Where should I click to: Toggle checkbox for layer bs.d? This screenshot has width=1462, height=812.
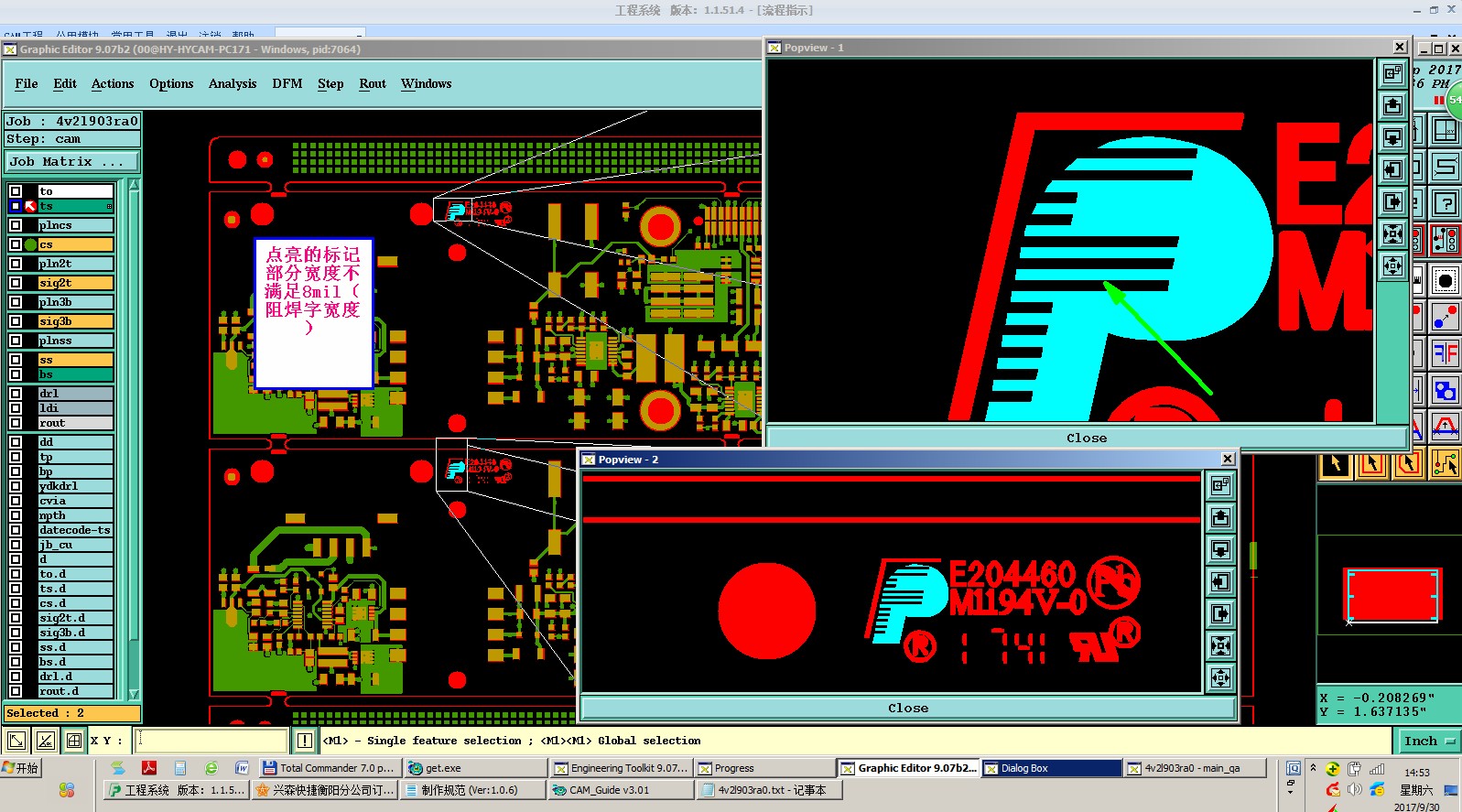coord(16,662)
